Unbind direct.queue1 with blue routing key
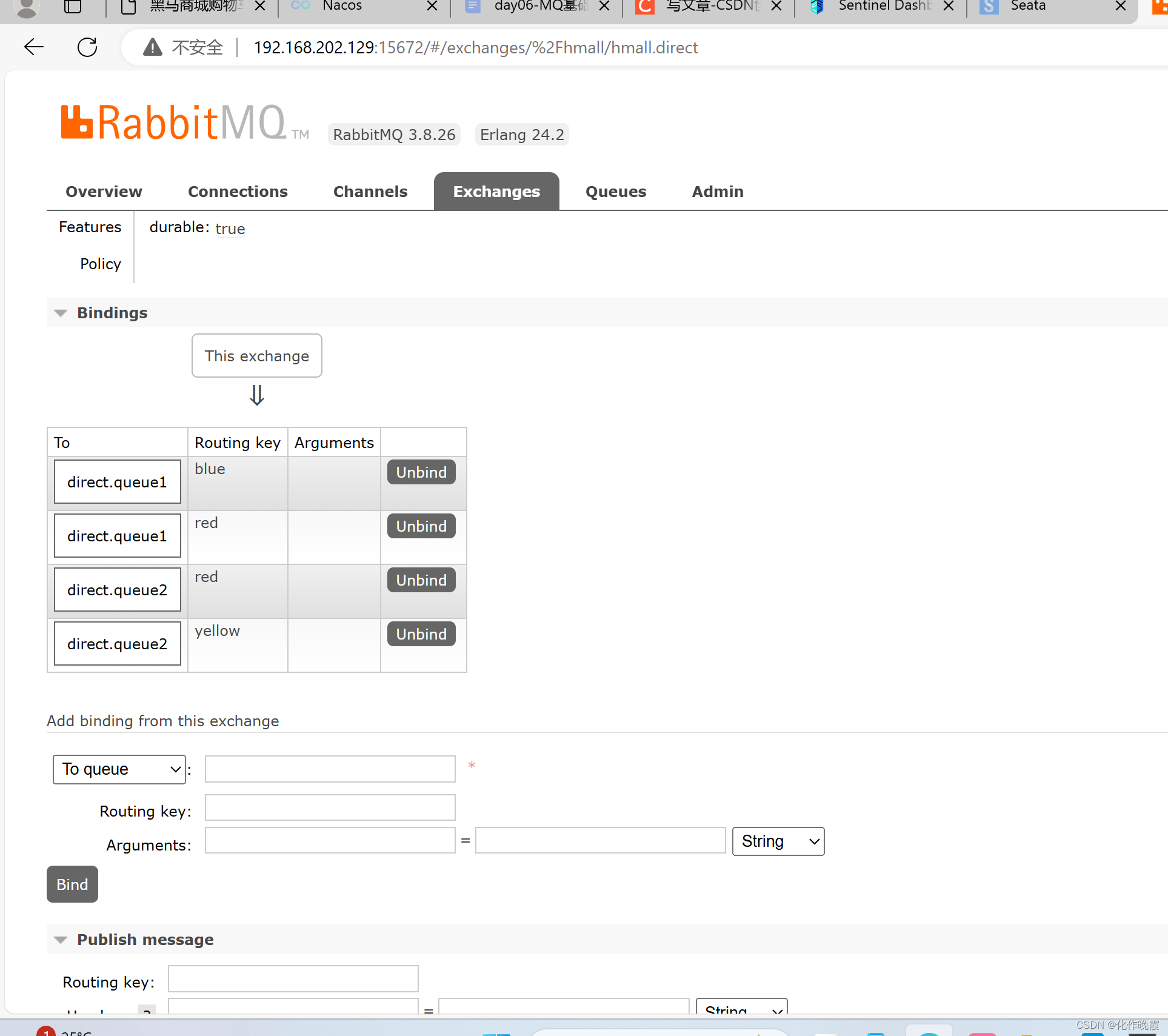The height and width of the screenshot is (1036, 1168). click(421, 472)
